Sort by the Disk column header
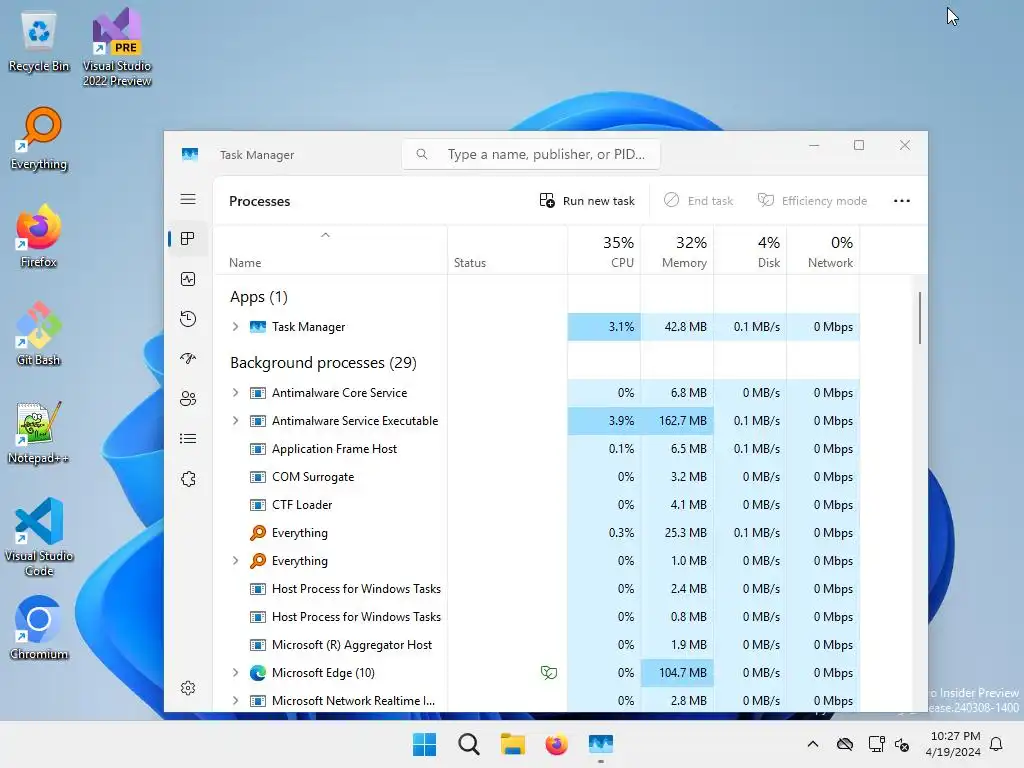This screenshot has height=768, width=1024. coord(750,250)
